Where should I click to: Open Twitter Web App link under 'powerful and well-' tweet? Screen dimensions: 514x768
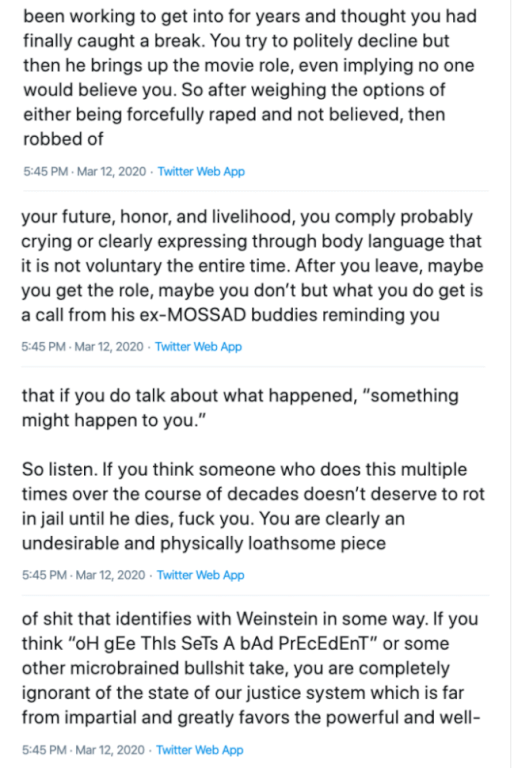pyautogui.click(x=199, y=750)
